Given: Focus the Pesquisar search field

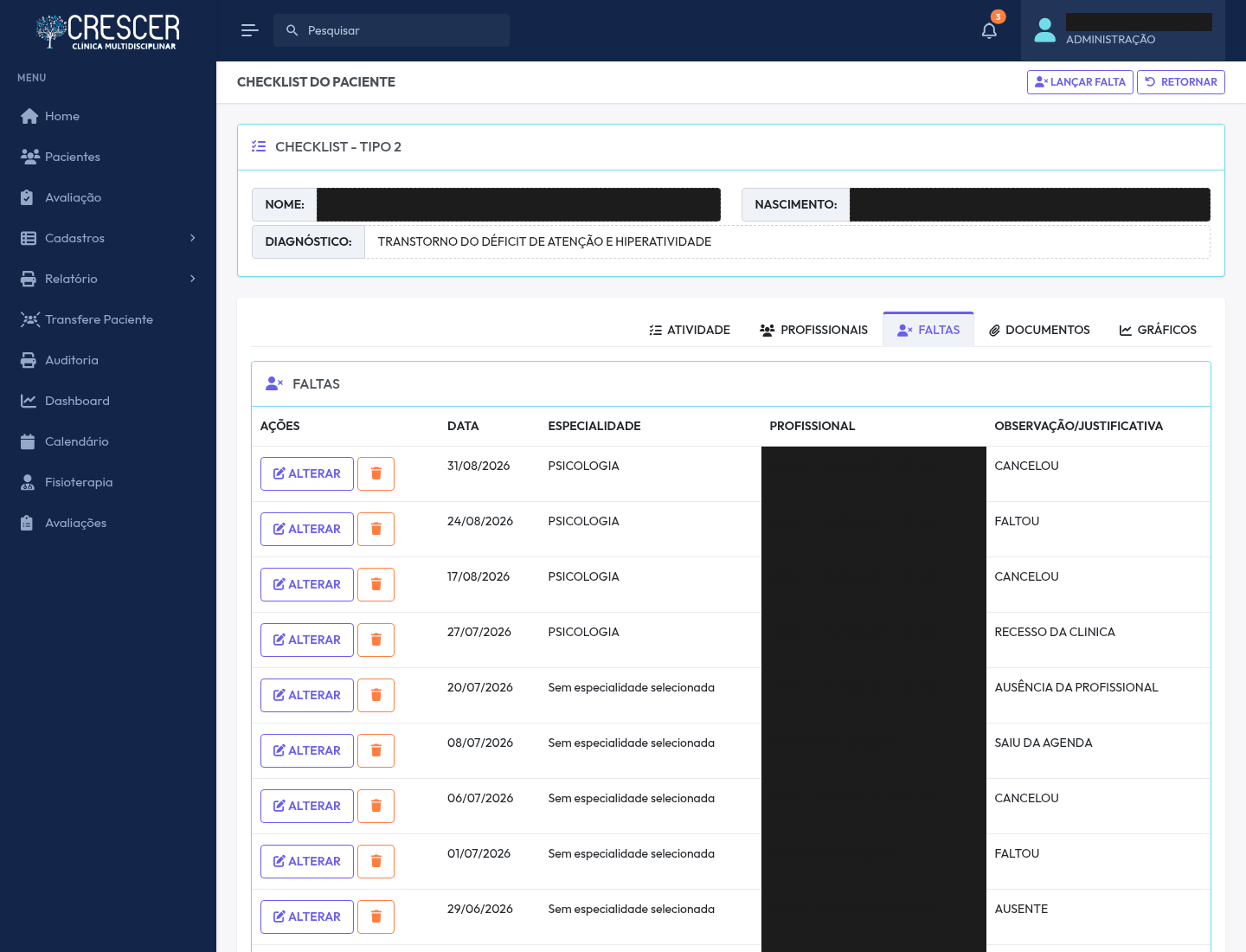Looking at the screenshot, I should [x=391, y=30].
